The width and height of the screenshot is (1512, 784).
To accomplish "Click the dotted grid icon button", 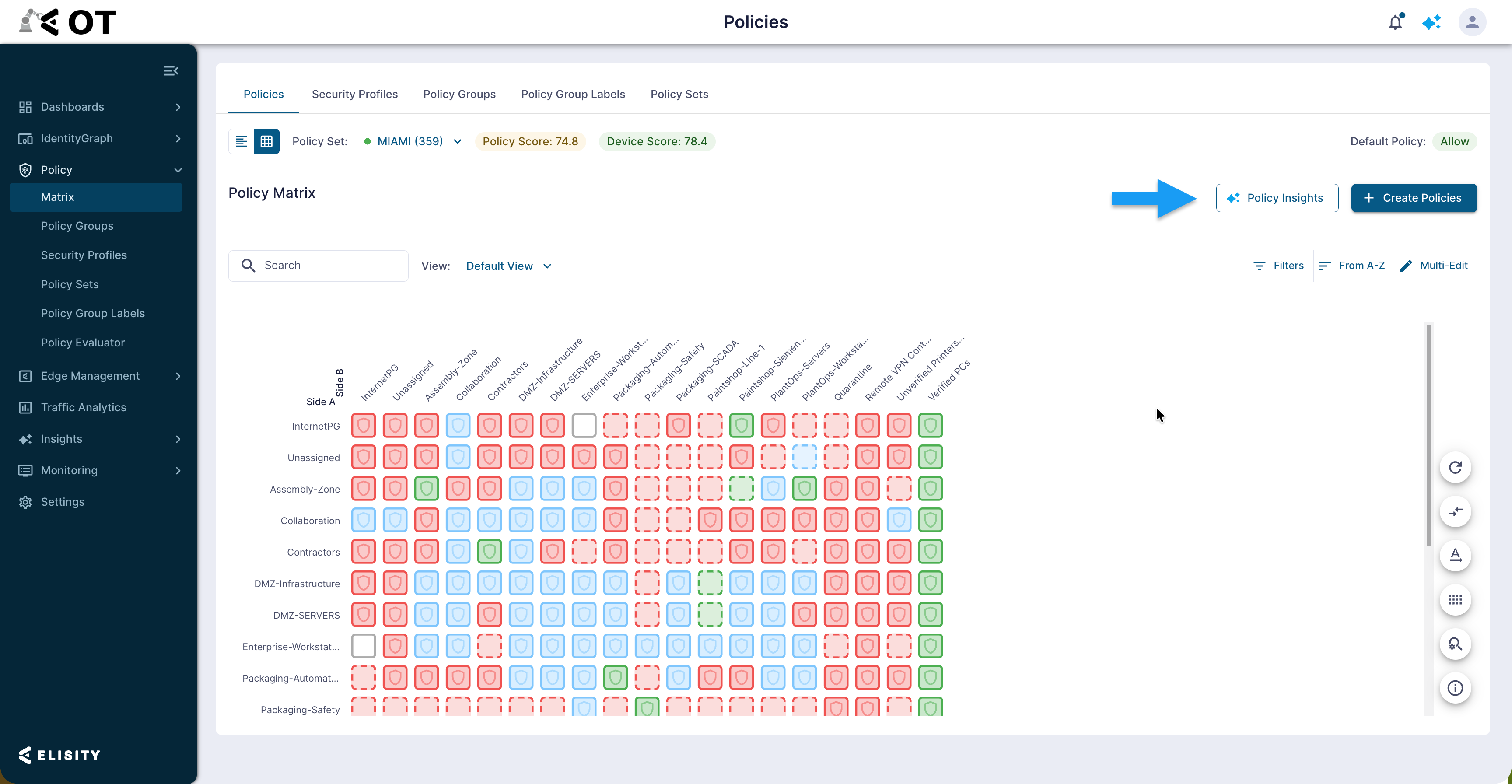I will (x=1455, y=600).
